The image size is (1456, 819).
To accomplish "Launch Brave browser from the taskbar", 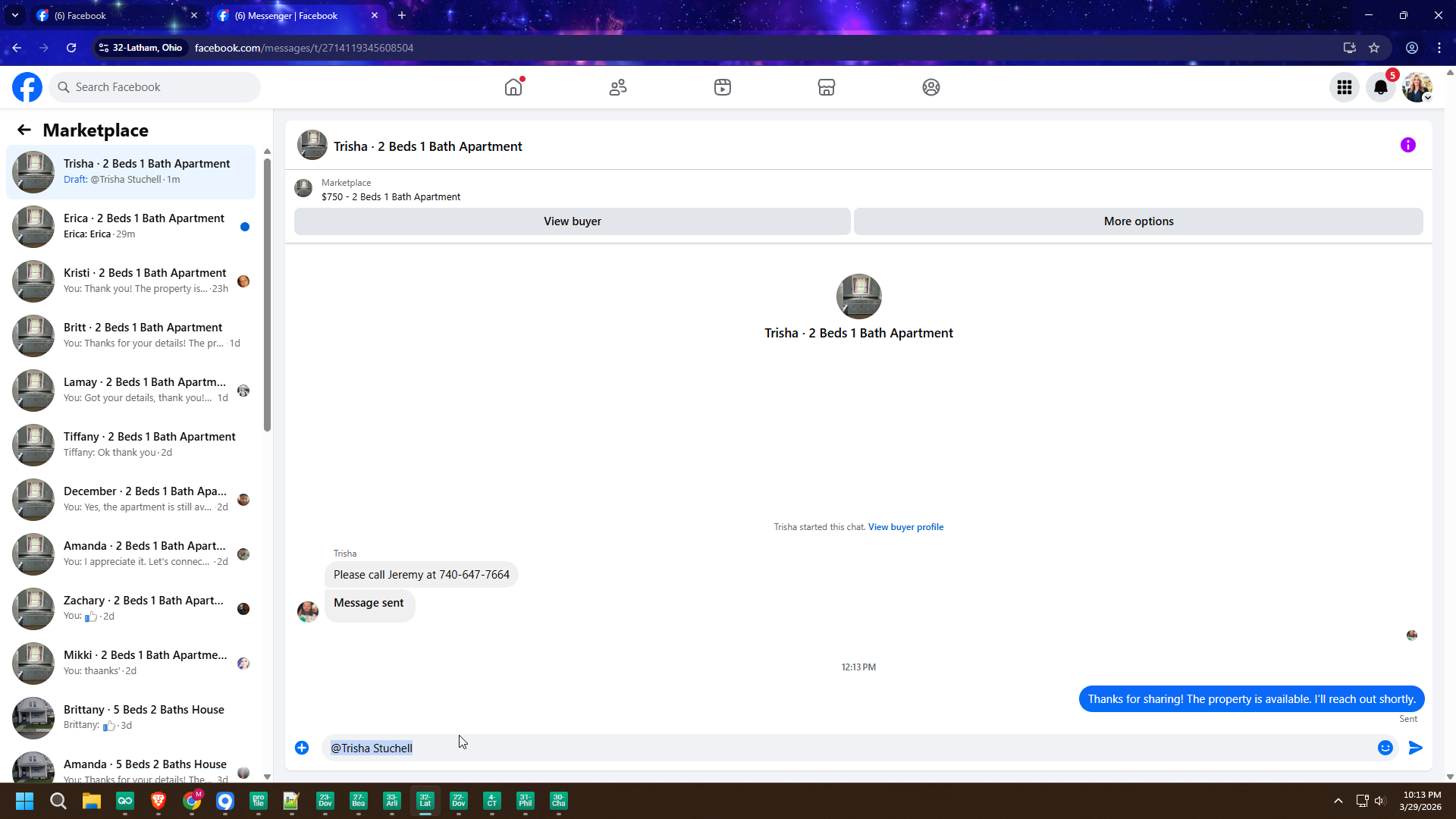I will 158,801.
